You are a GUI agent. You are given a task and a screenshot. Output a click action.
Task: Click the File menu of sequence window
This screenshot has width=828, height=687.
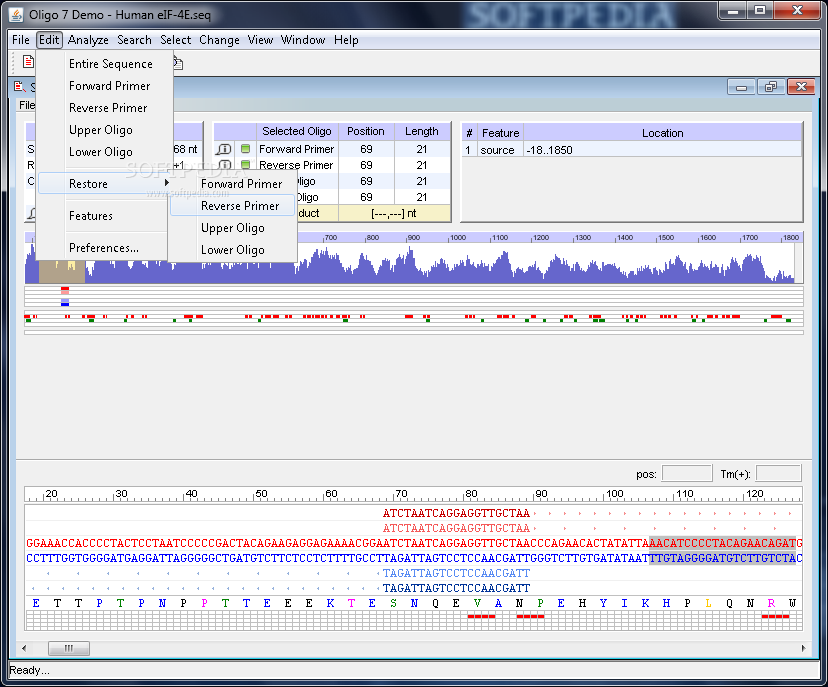pyautogui.click(x=27, y=105)
